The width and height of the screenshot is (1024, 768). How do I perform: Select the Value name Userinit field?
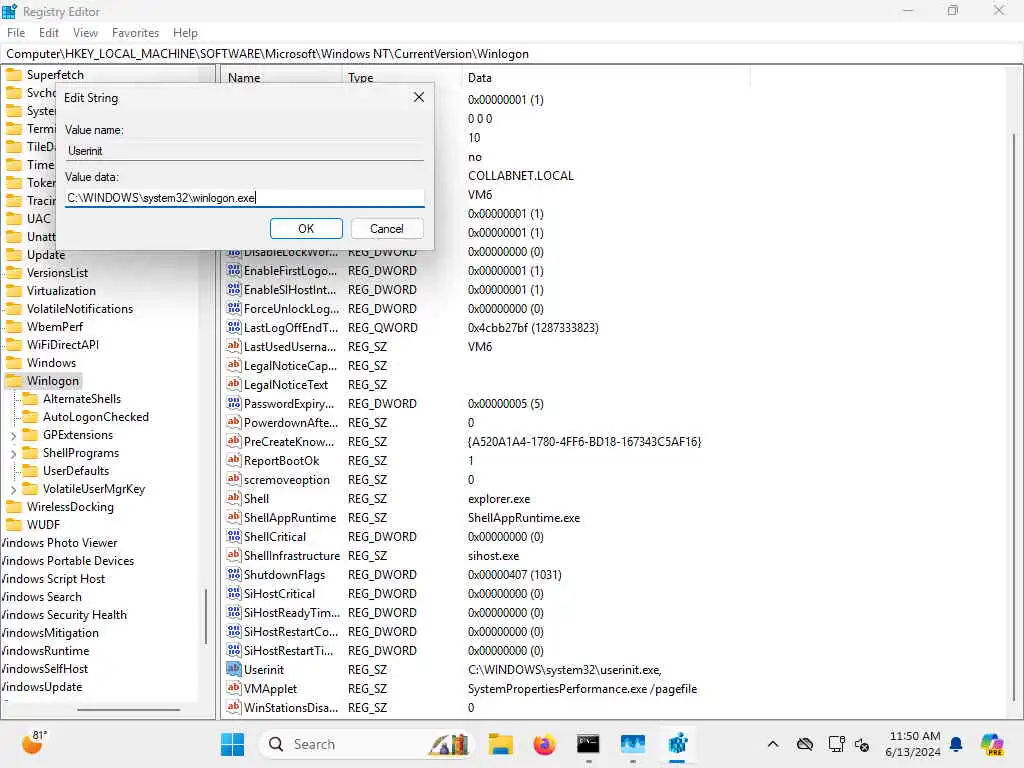tap(244, 151)
